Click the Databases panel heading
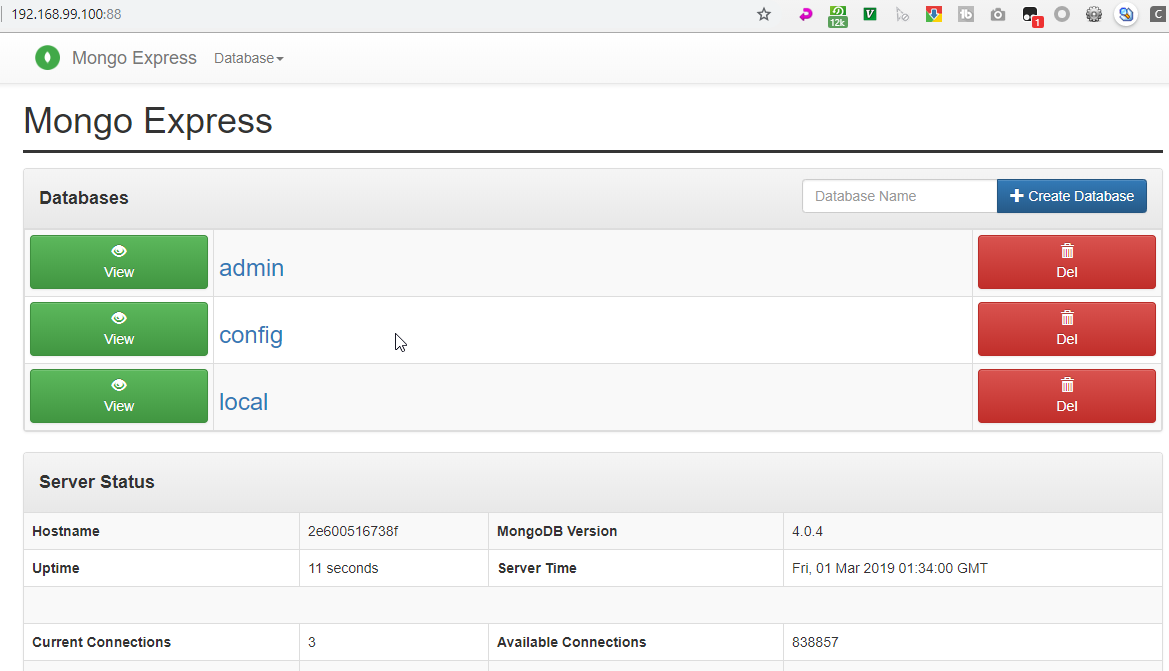 point(84,198)
